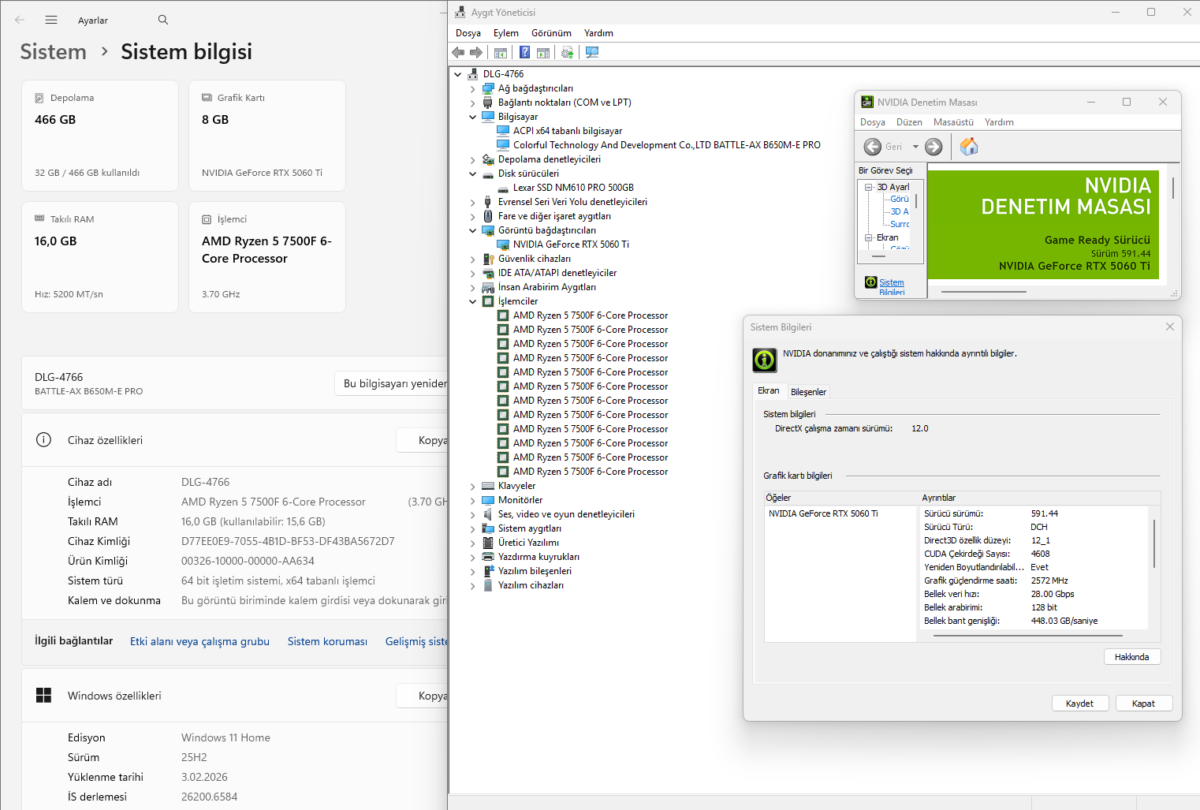This screenshot has width=1200, height=810.
Task: Click the green info icon in Sistem Bilgileri dialog
Action: pos(764,359)
